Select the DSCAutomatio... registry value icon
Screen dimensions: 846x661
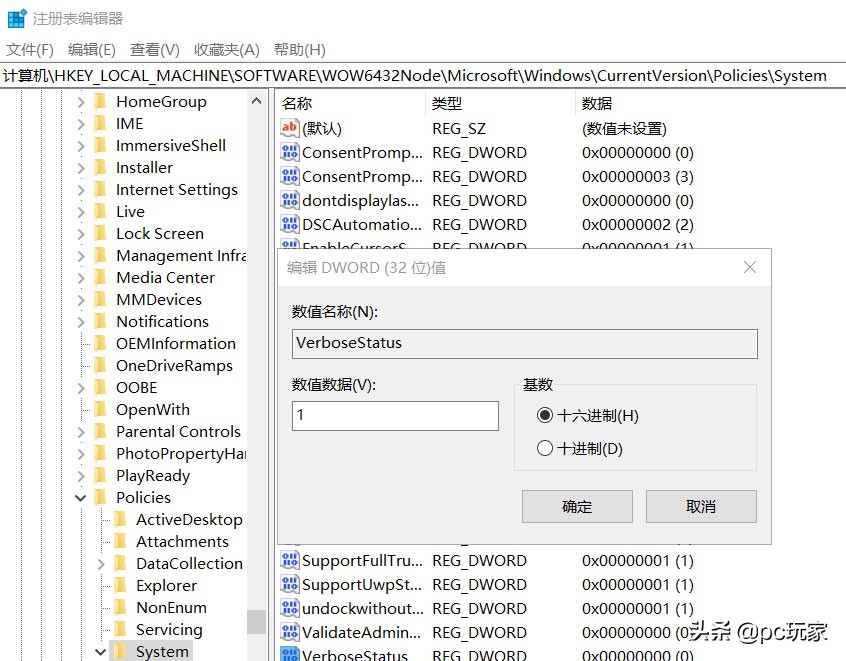click(x=290, y=224)
